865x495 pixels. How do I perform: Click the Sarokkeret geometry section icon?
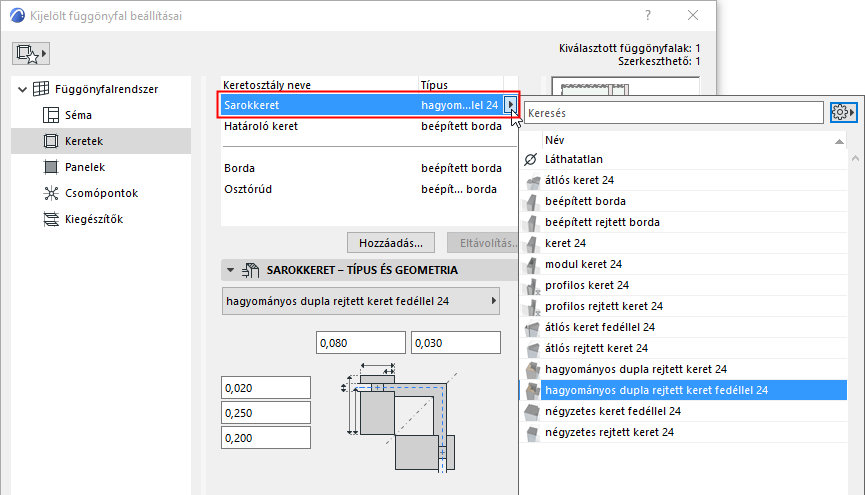pyautogui.click(x=250, y=270)
